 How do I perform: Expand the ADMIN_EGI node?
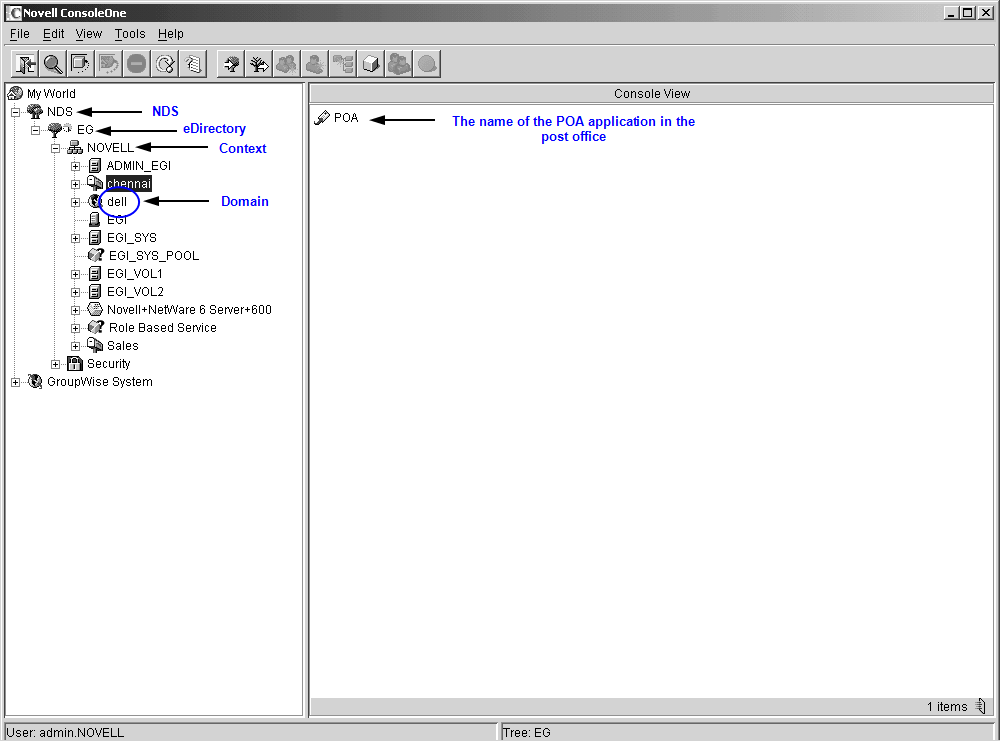tap(75, 166)
